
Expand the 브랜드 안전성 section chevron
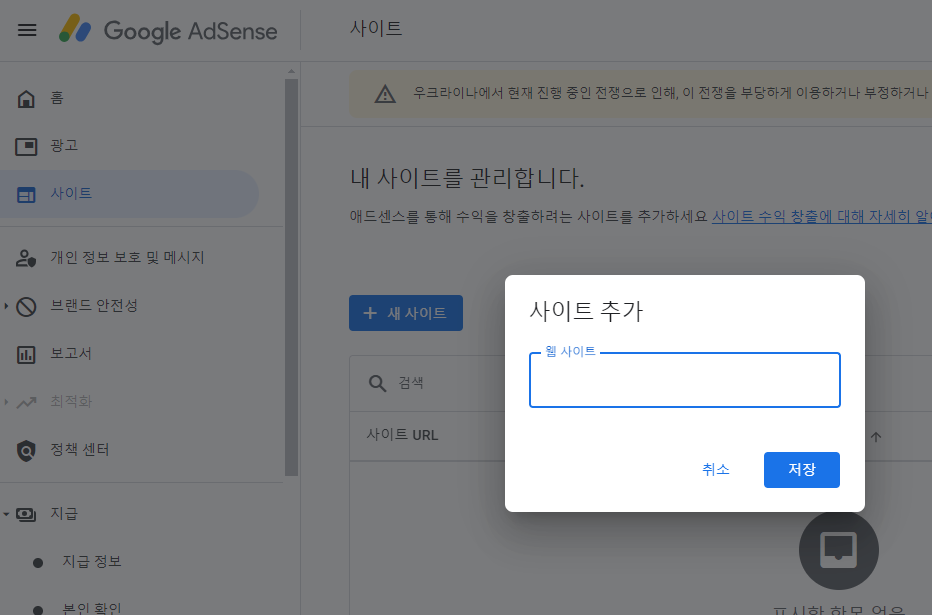(x=8, y=305)
